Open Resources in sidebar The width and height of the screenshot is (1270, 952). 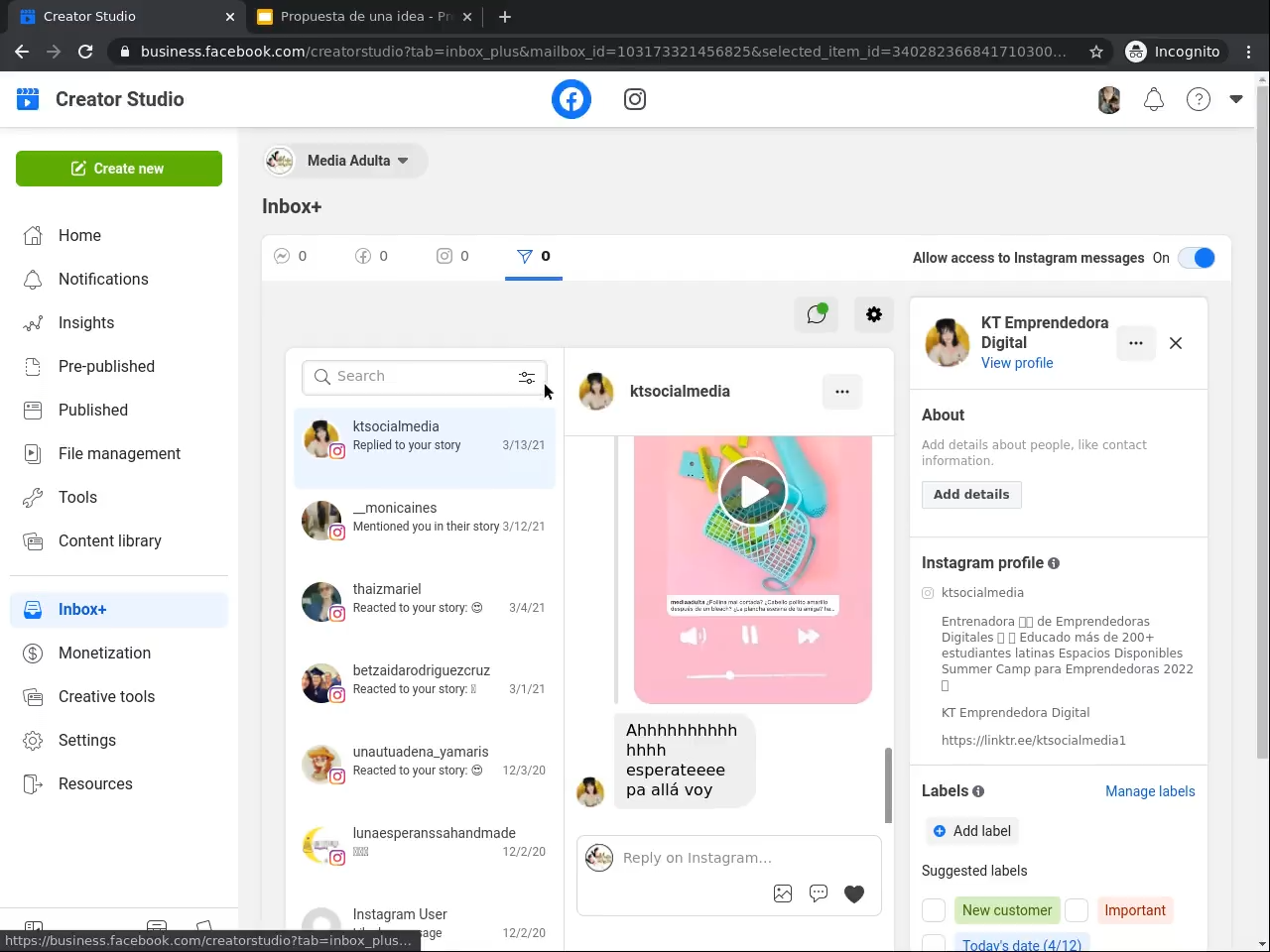click(x=119, y=783)
